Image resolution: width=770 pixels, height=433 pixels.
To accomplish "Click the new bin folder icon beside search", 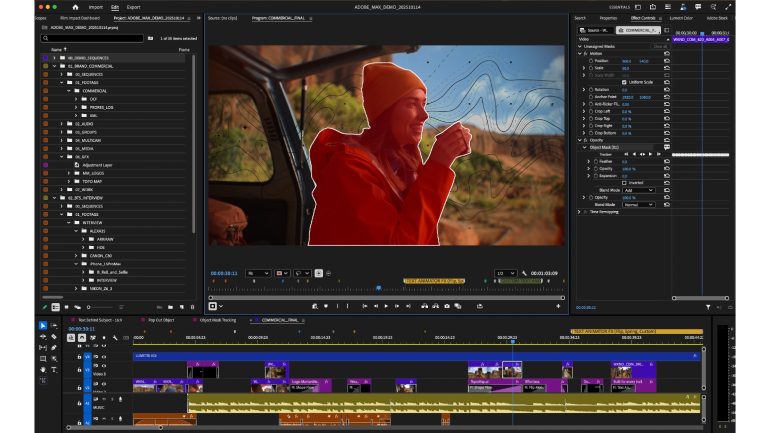I will [150, 38].
